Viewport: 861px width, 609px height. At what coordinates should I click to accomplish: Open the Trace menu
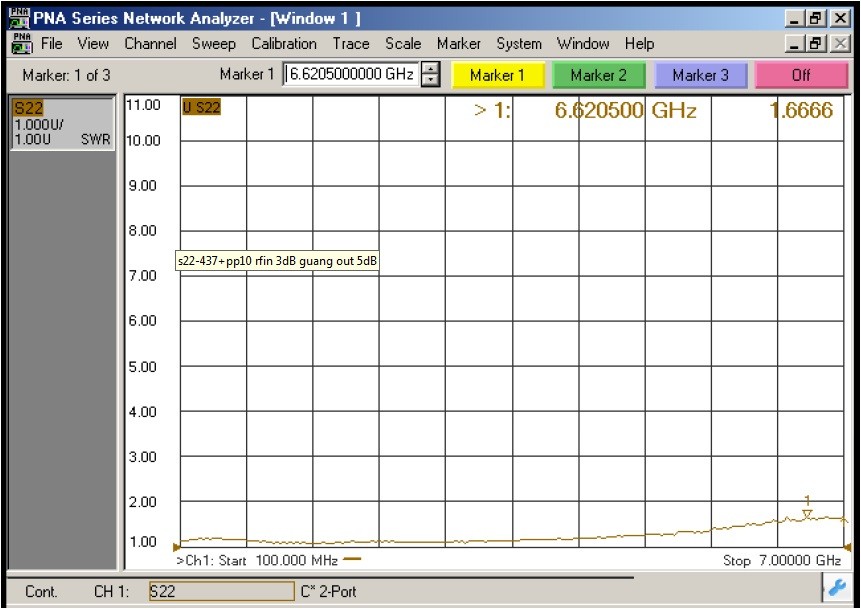click(x=351, y=43)
